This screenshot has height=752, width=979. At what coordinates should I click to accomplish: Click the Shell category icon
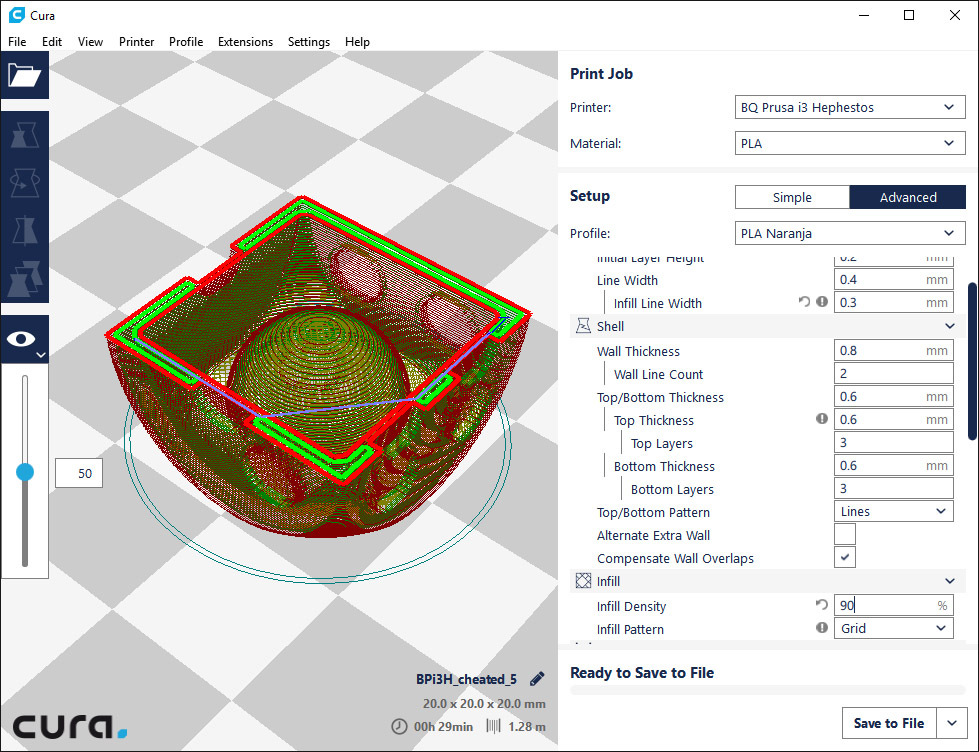pyautogui.click(x=583, y=325)
